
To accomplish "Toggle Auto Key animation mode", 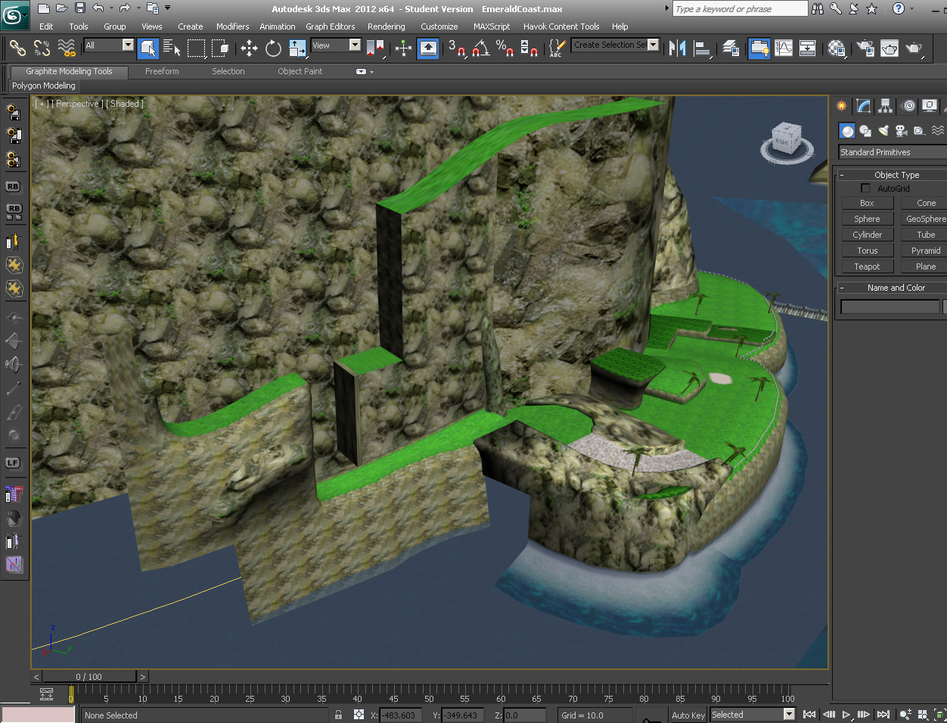I will [x=688, y=715].
